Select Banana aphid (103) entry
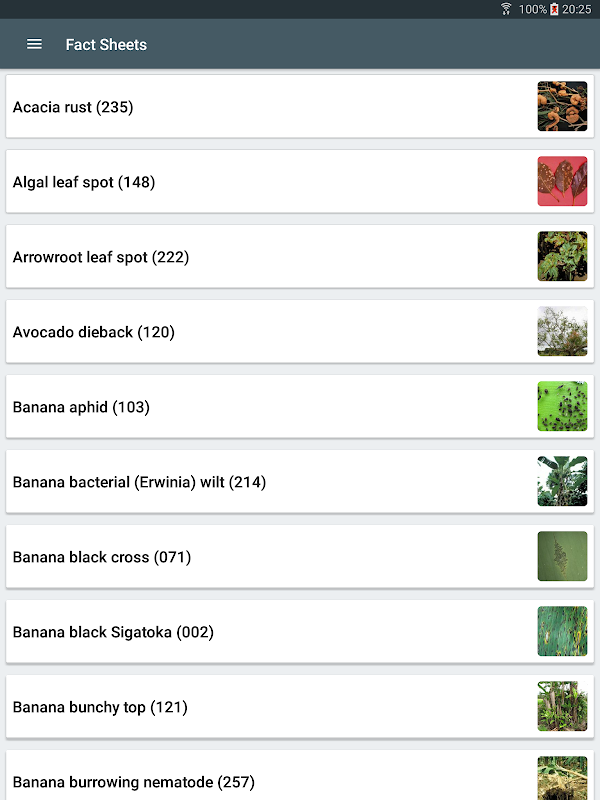The height and width of the screenshot is (800, 600). [300, 406]
